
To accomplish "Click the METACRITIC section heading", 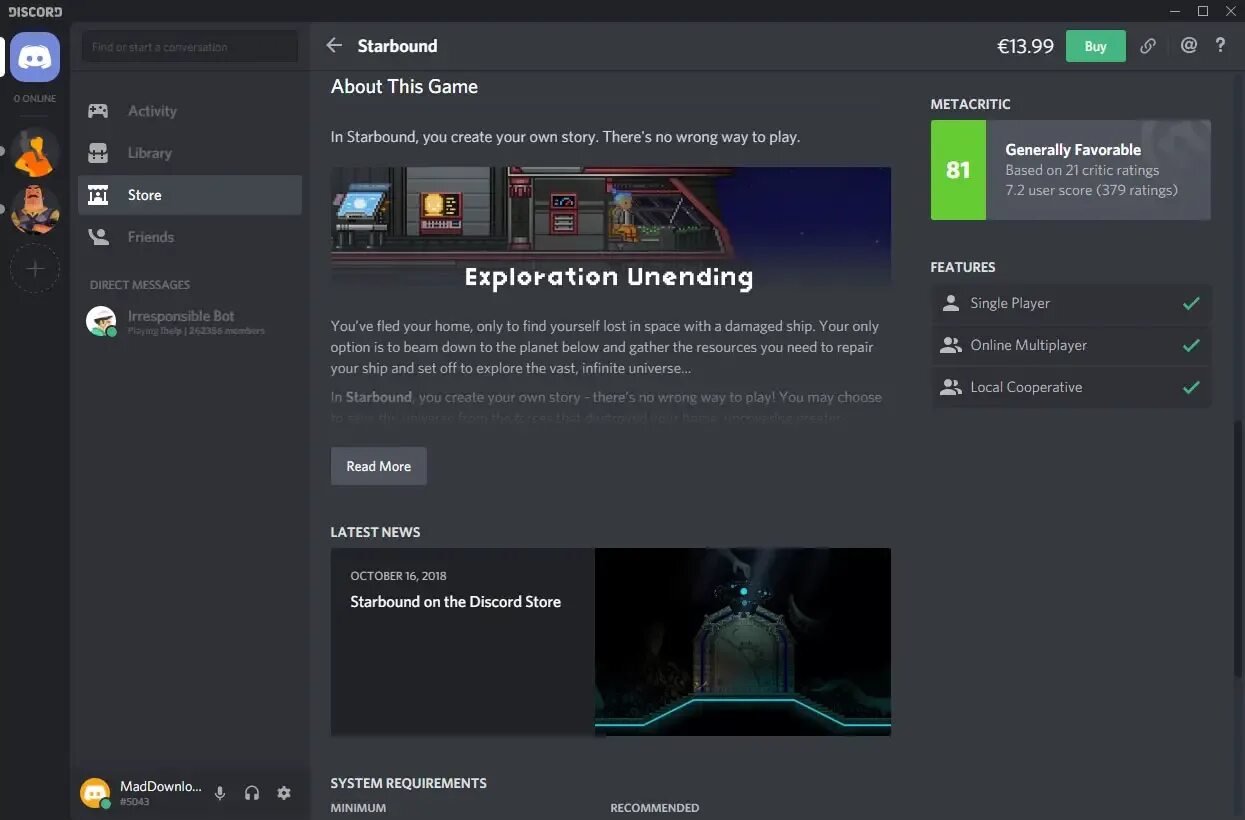I will [x=970, y=104].
